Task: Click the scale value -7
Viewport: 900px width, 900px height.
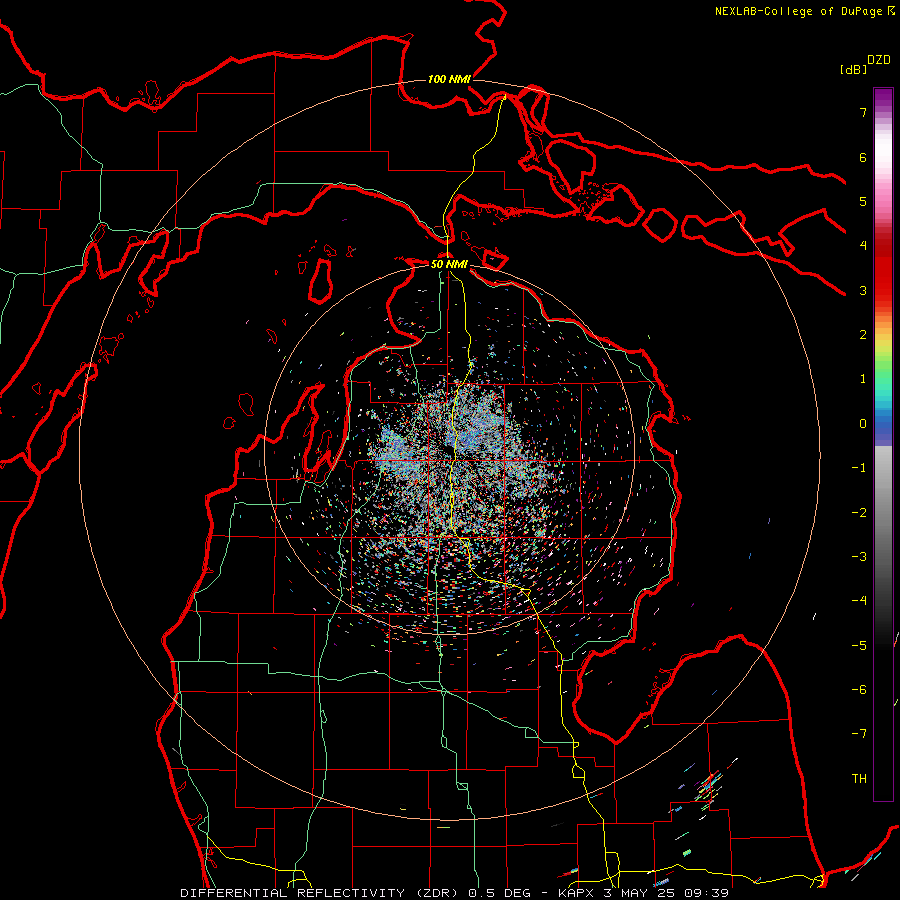Action: tap(859, 734)
